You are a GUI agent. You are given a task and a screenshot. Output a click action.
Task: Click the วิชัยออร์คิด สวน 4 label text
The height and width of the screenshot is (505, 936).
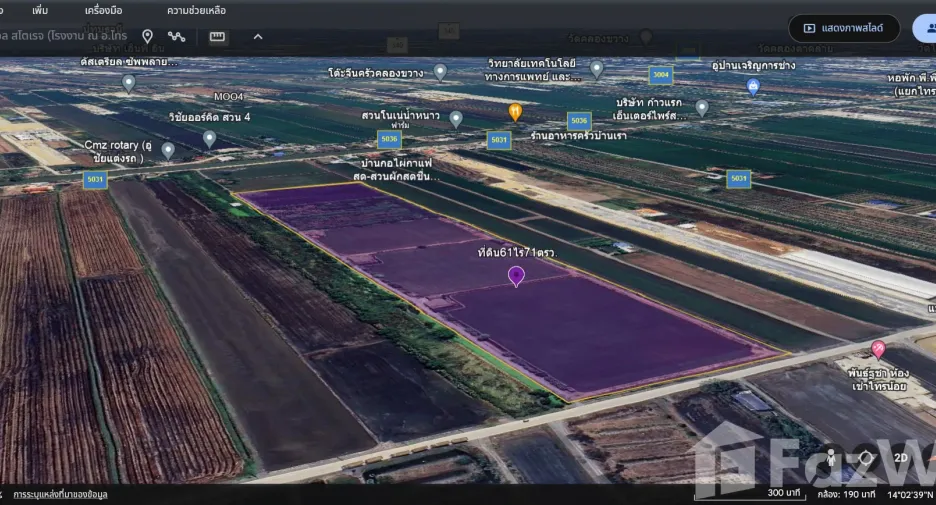click(210, 118)
